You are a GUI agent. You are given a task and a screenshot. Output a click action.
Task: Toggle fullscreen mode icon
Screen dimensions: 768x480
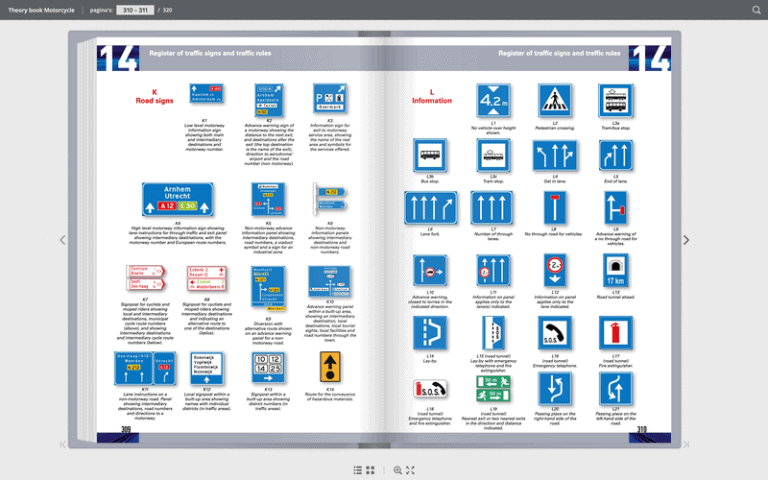pos(410,469)
